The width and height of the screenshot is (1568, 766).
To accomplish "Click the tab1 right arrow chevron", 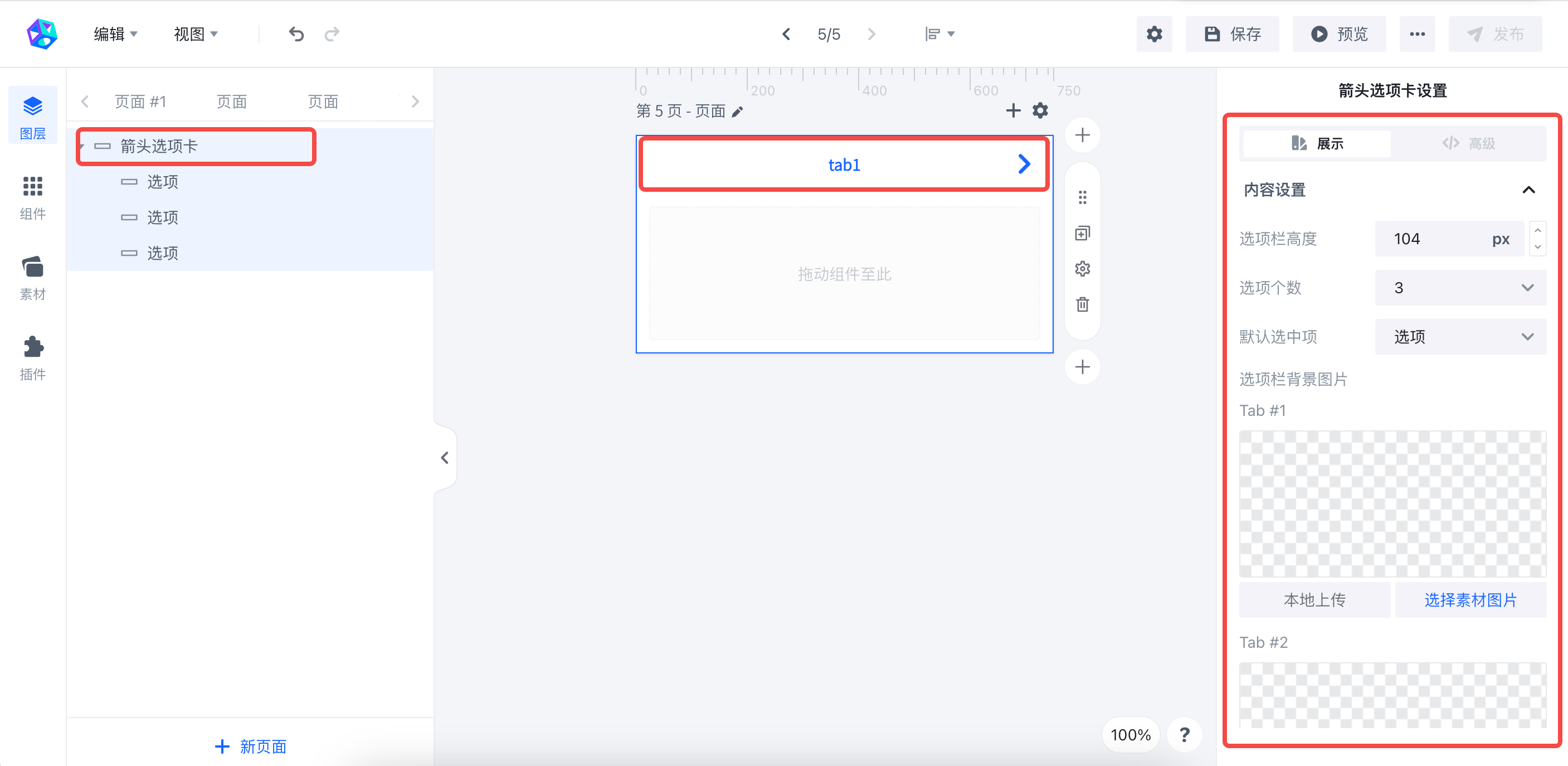I will point(1024,164).
